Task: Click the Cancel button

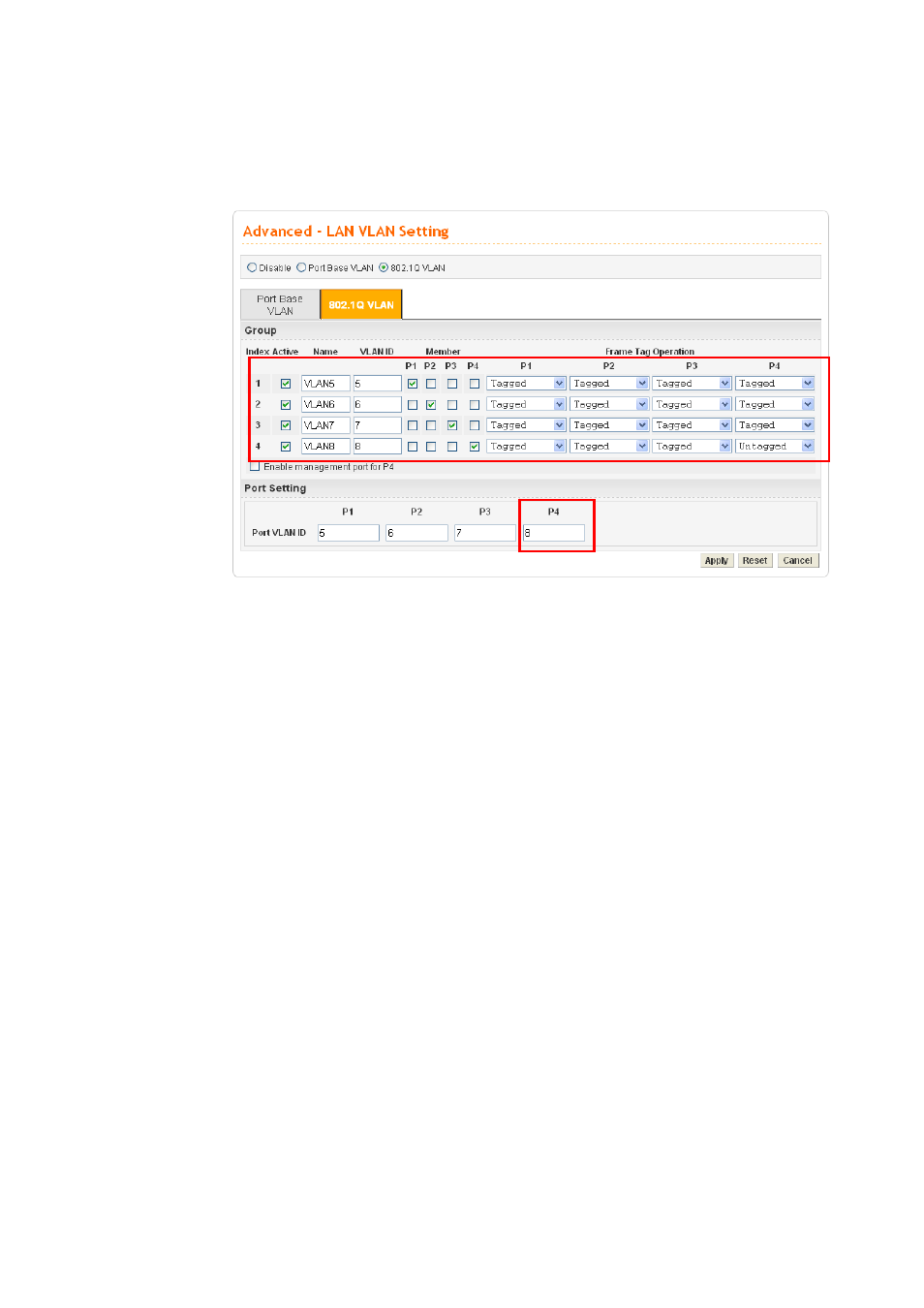Action: point(798,561)
